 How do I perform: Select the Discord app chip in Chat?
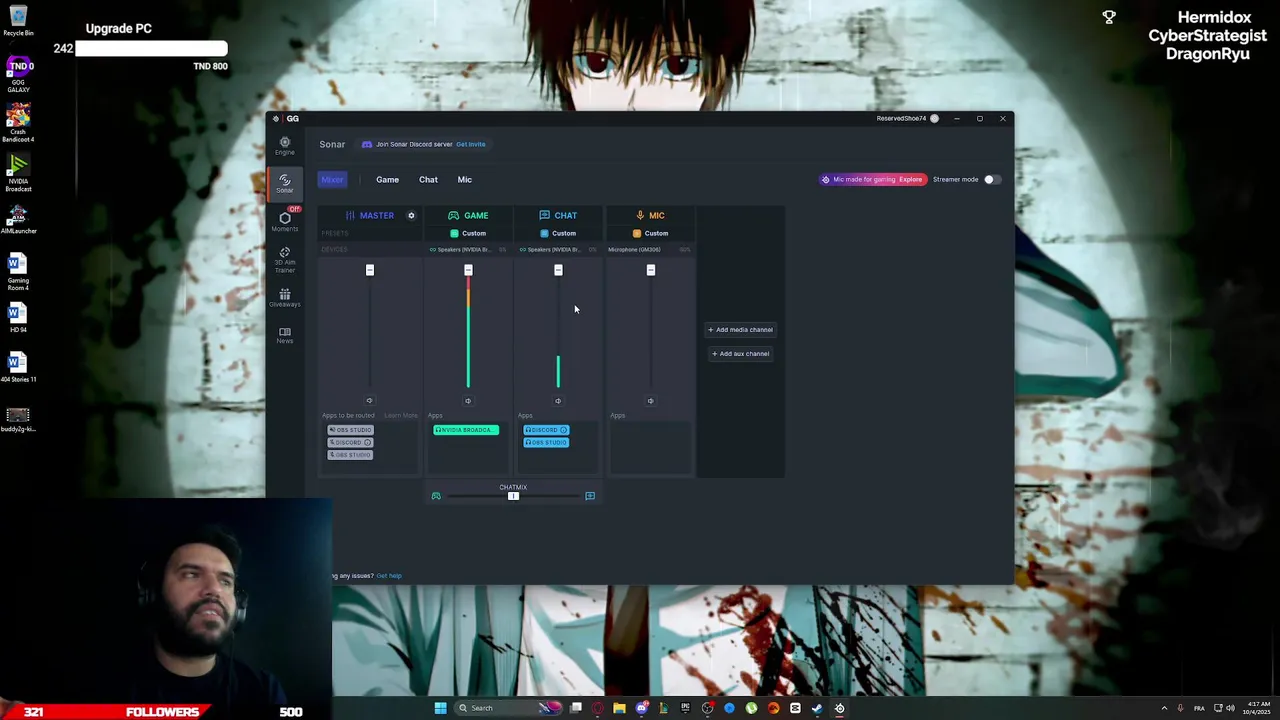[x=546, y=430]
